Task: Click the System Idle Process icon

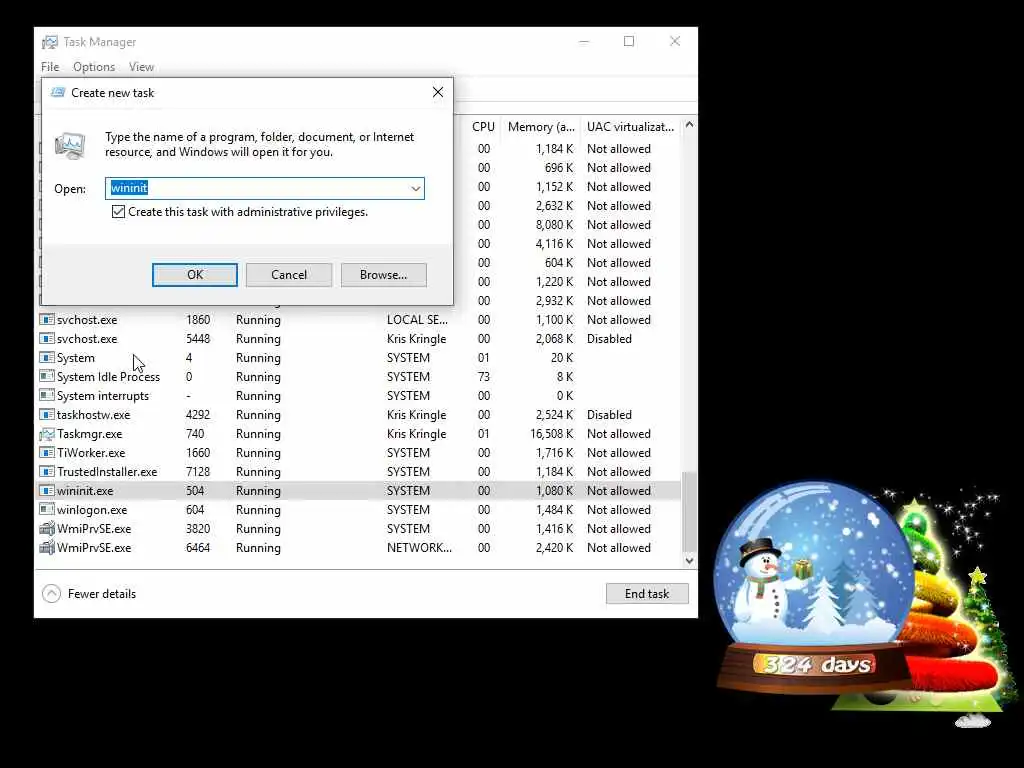Action: click(46, 377)
